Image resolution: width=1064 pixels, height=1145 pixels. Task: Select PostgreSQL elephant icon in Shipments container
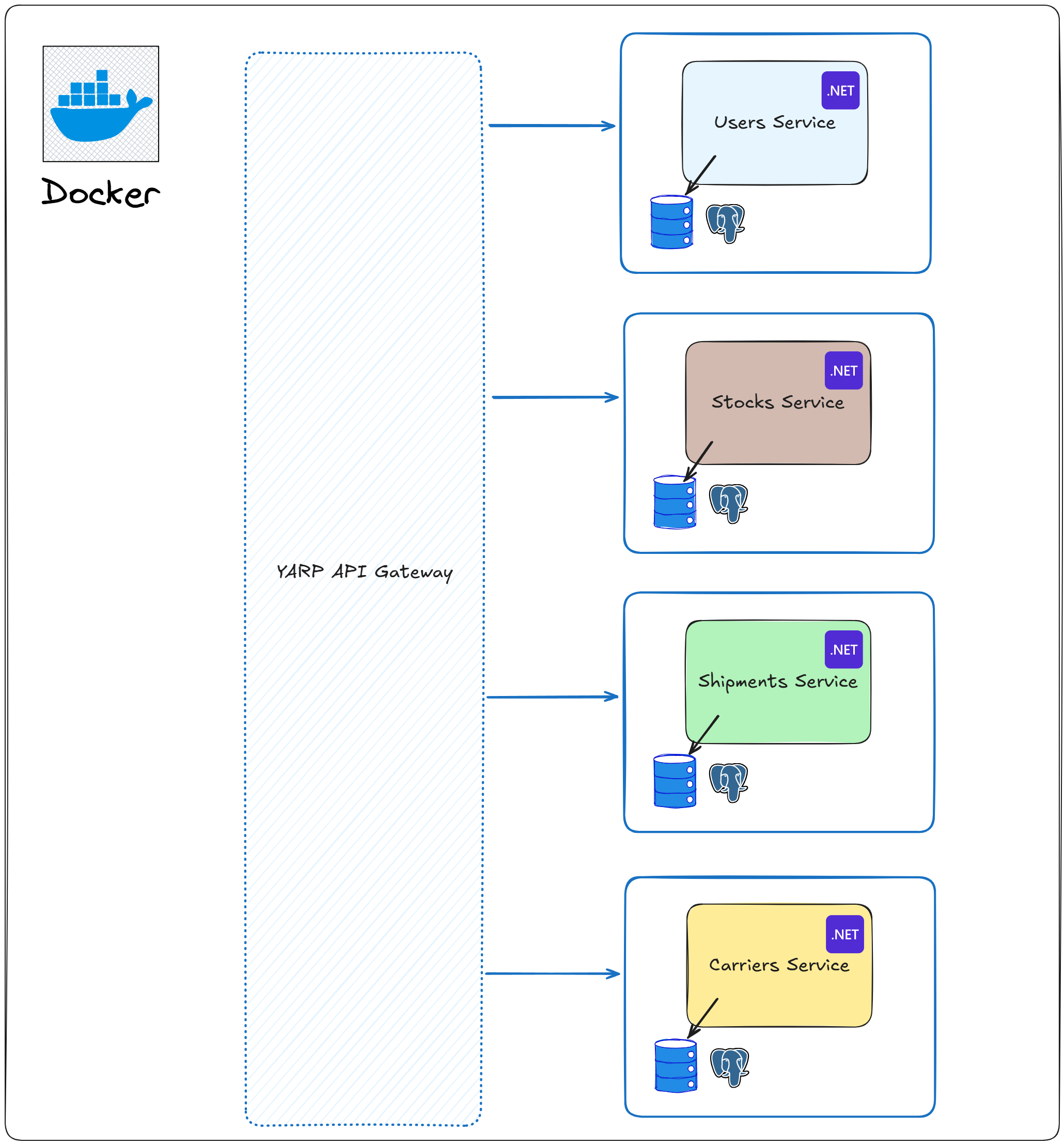[x=728, y=783]
